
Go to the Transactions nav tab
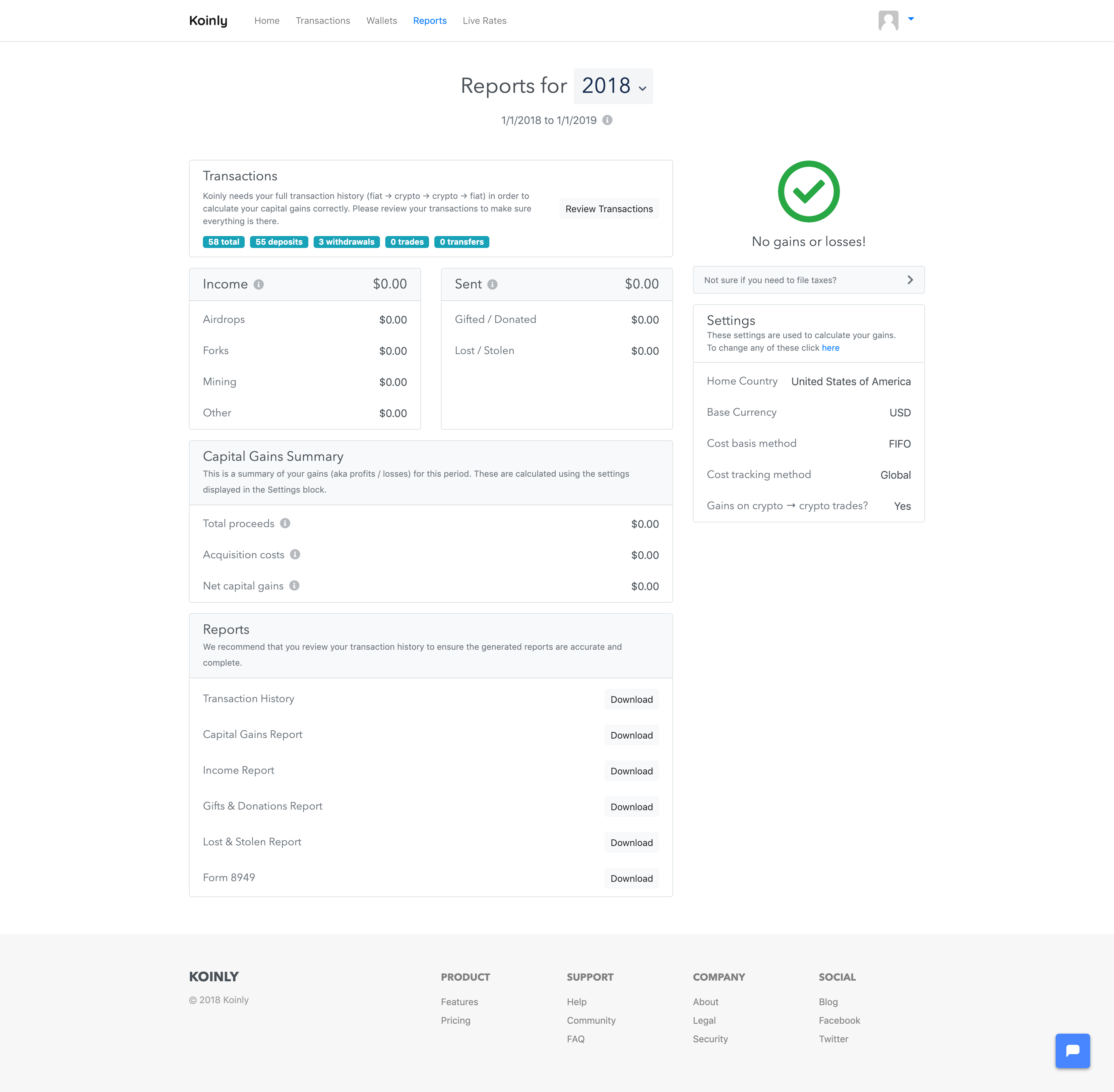322,21
